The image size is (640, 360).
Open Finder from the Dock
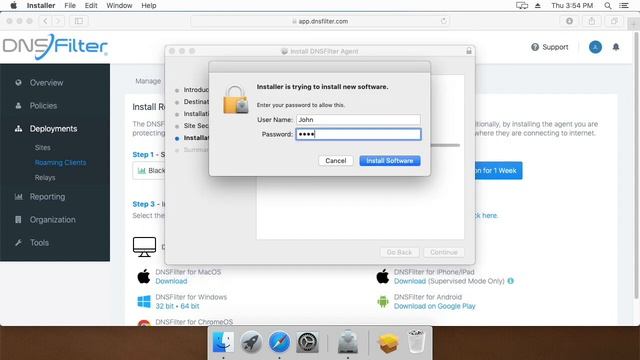tap(223, 342)
